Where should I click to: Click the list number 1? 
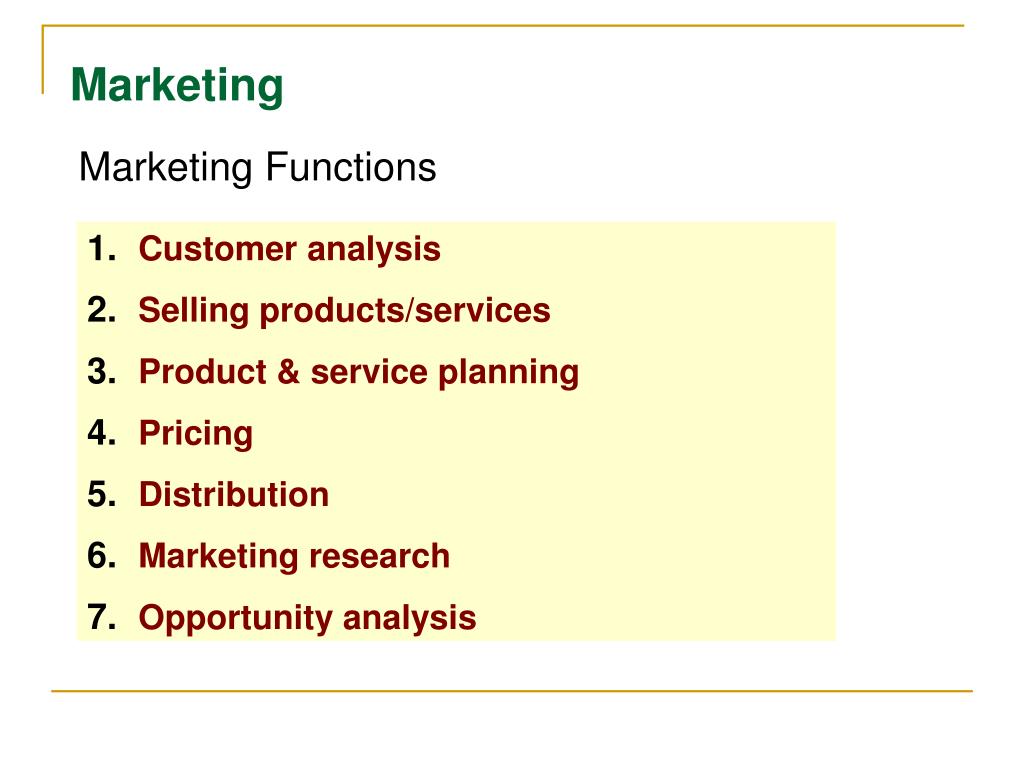pos(101,249)
